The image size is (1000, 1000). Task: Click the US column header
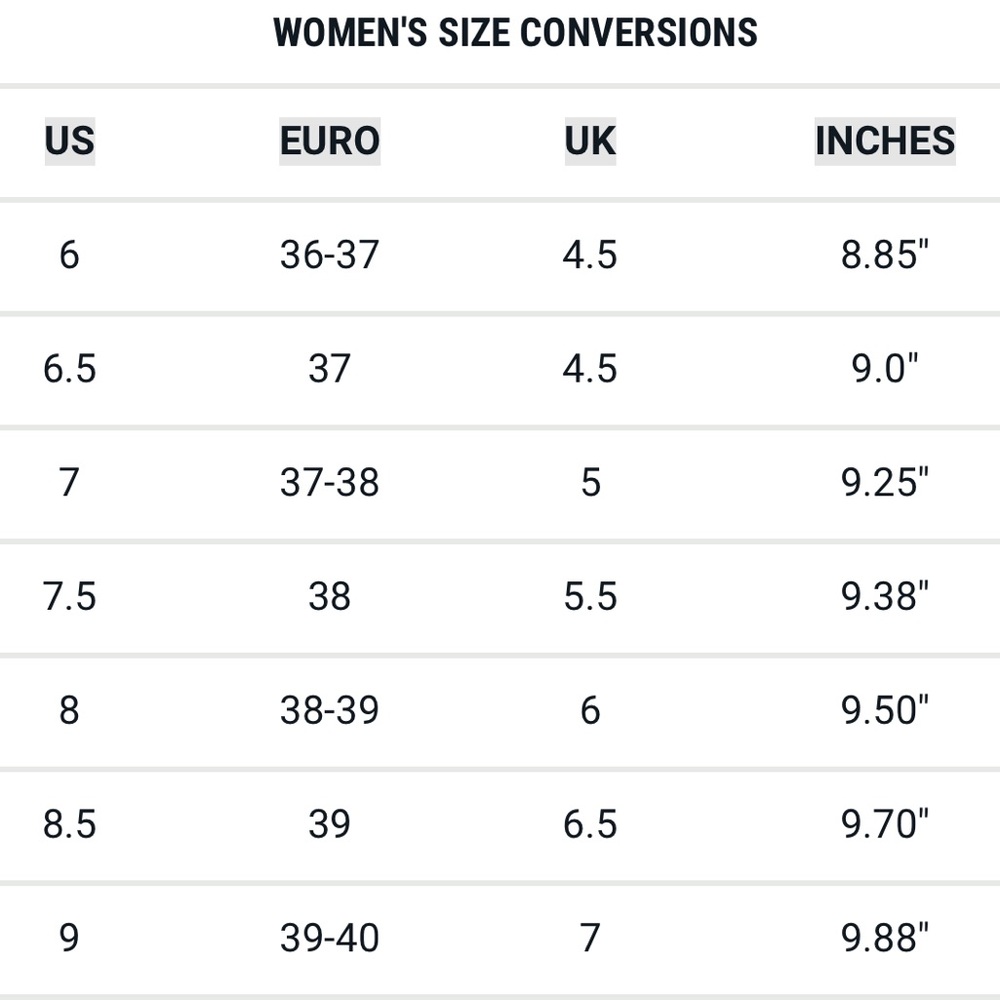coord(70,141)
